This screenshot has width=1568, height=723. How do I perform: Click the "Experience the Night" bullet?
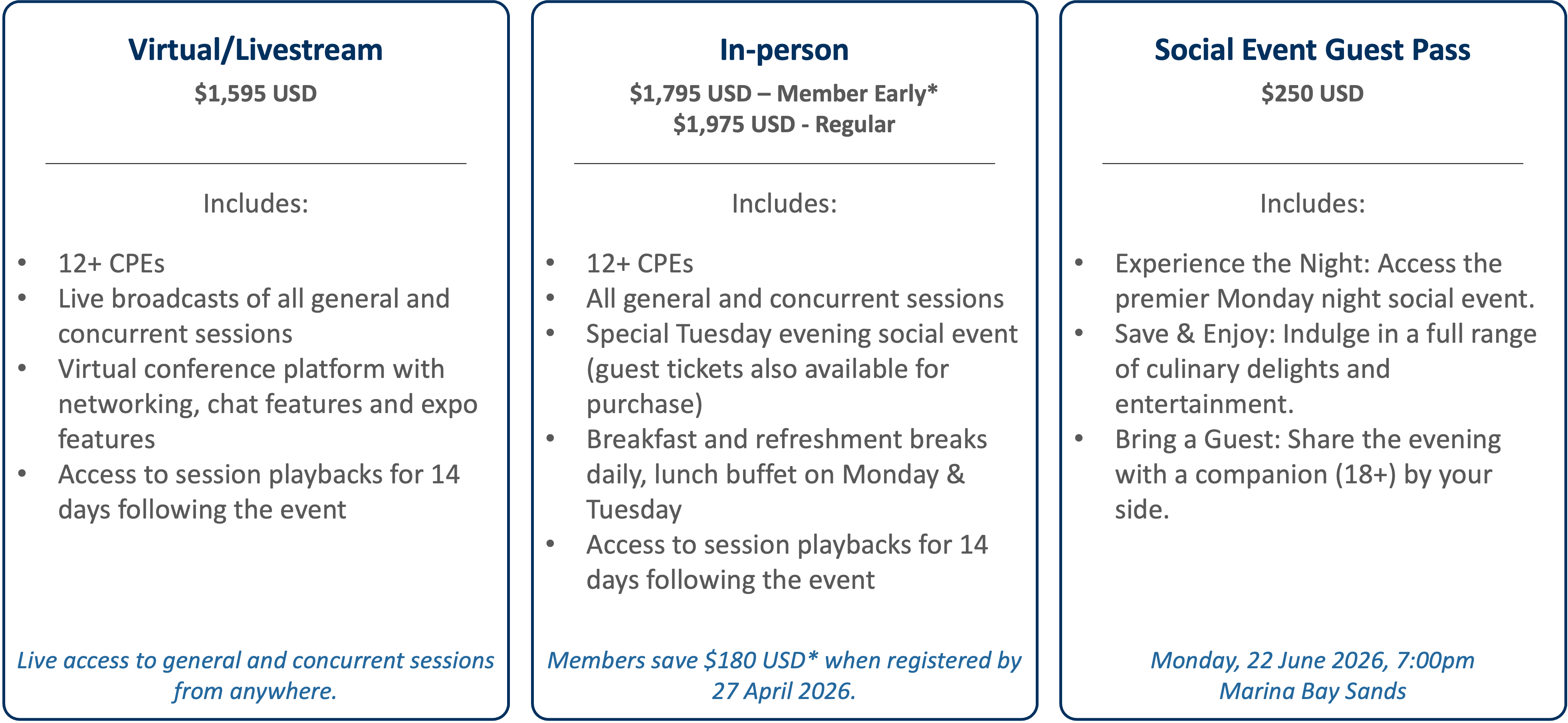[x=1309, y=264]
